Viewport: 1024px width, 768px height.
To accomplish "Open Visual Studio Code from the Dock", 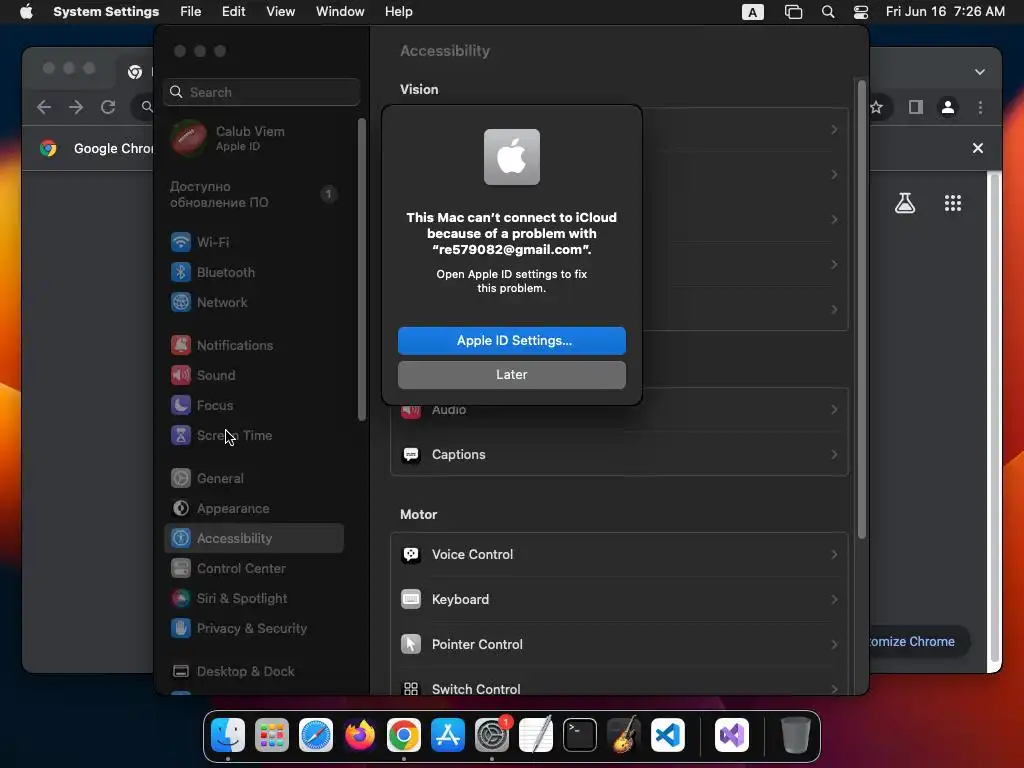I will pyautogui.click(x=667, y=735).
